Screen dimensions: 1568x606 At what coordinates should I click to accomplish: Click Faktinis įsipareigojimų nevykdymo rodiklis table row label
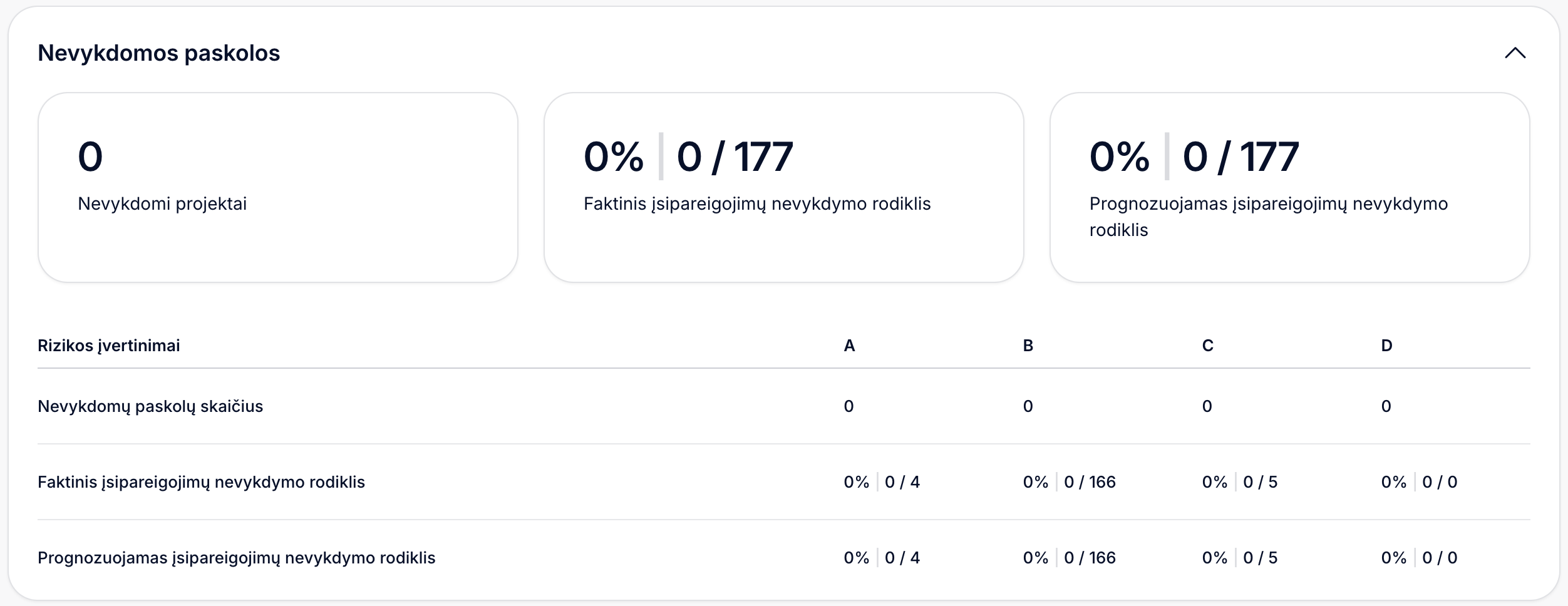point(201,482)
